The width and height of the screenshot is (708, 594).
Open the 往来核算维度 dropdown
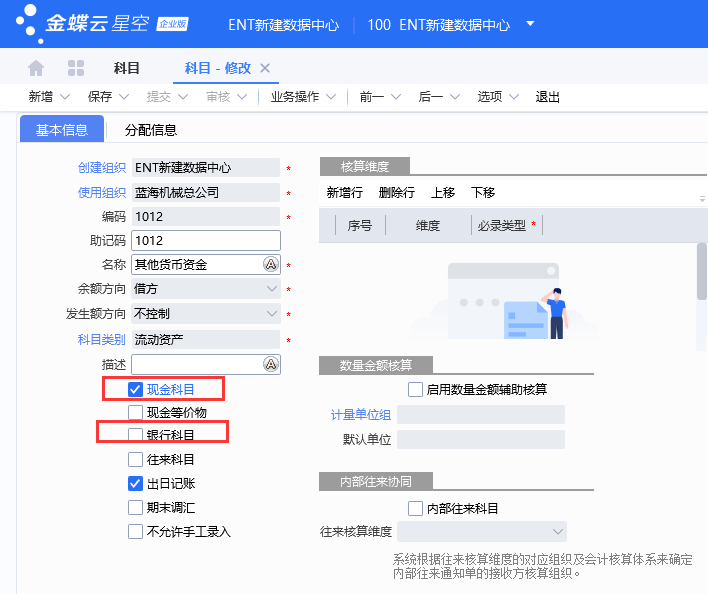(x=557, y=532)
